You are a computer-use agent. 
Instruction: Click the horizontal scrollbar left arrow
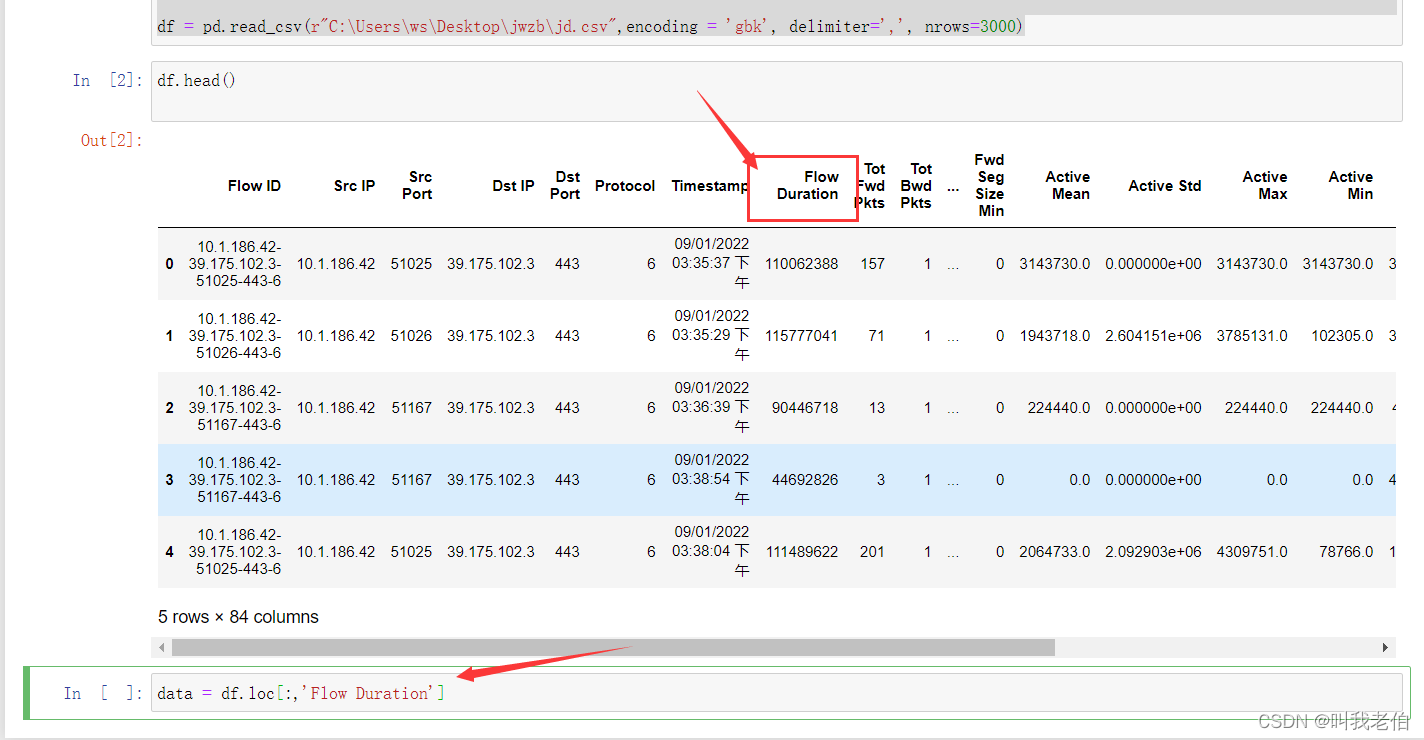click(x=161, y=648)
